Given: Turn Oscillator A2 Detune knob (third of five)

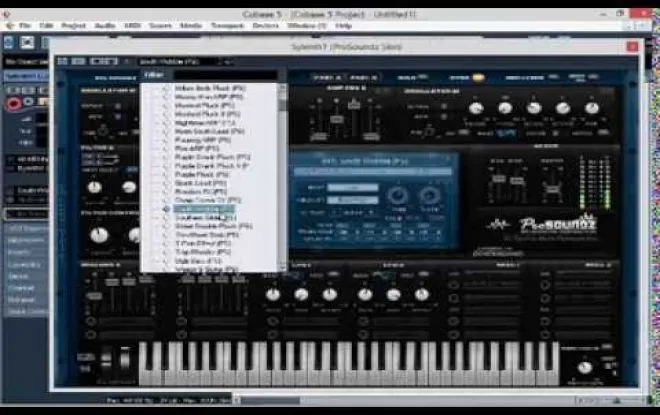Looking at the screenshot, I should pyautogui.click(x=534, y=108).
